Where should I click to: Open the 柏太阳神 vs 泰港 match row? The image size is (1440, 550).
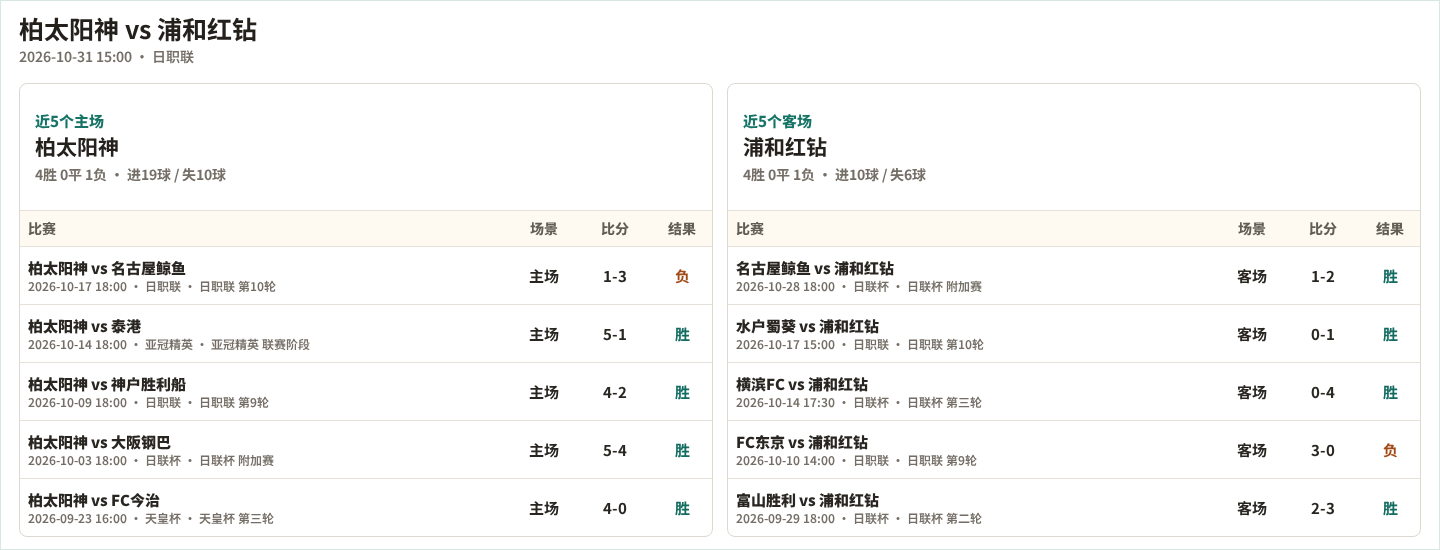366,334
